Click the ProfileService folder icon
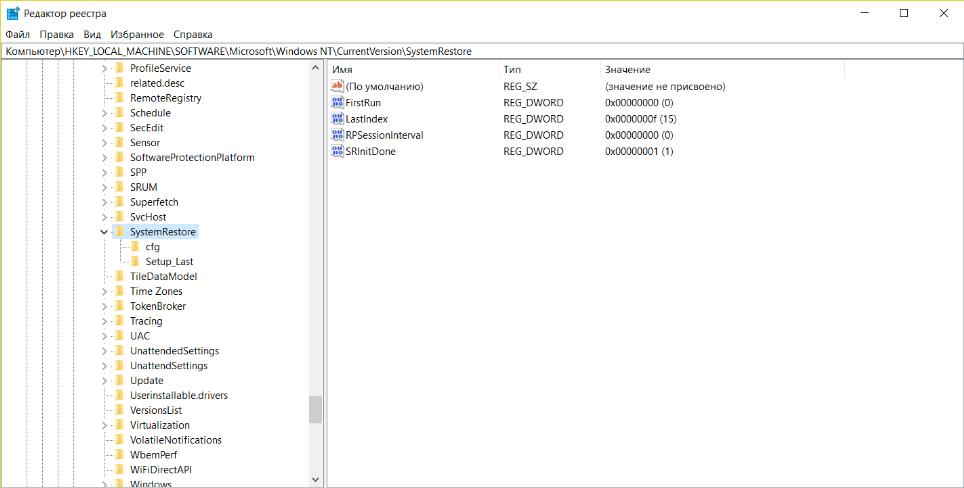 tap(119, 68)
